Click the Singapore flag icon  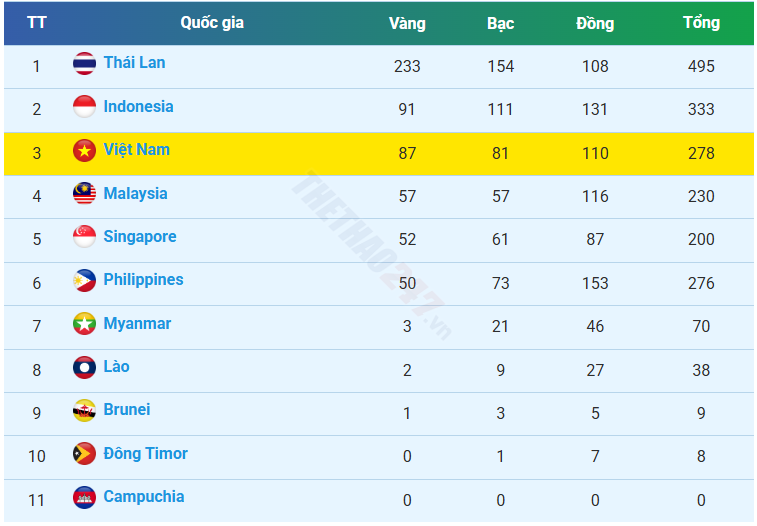point(85,238)
